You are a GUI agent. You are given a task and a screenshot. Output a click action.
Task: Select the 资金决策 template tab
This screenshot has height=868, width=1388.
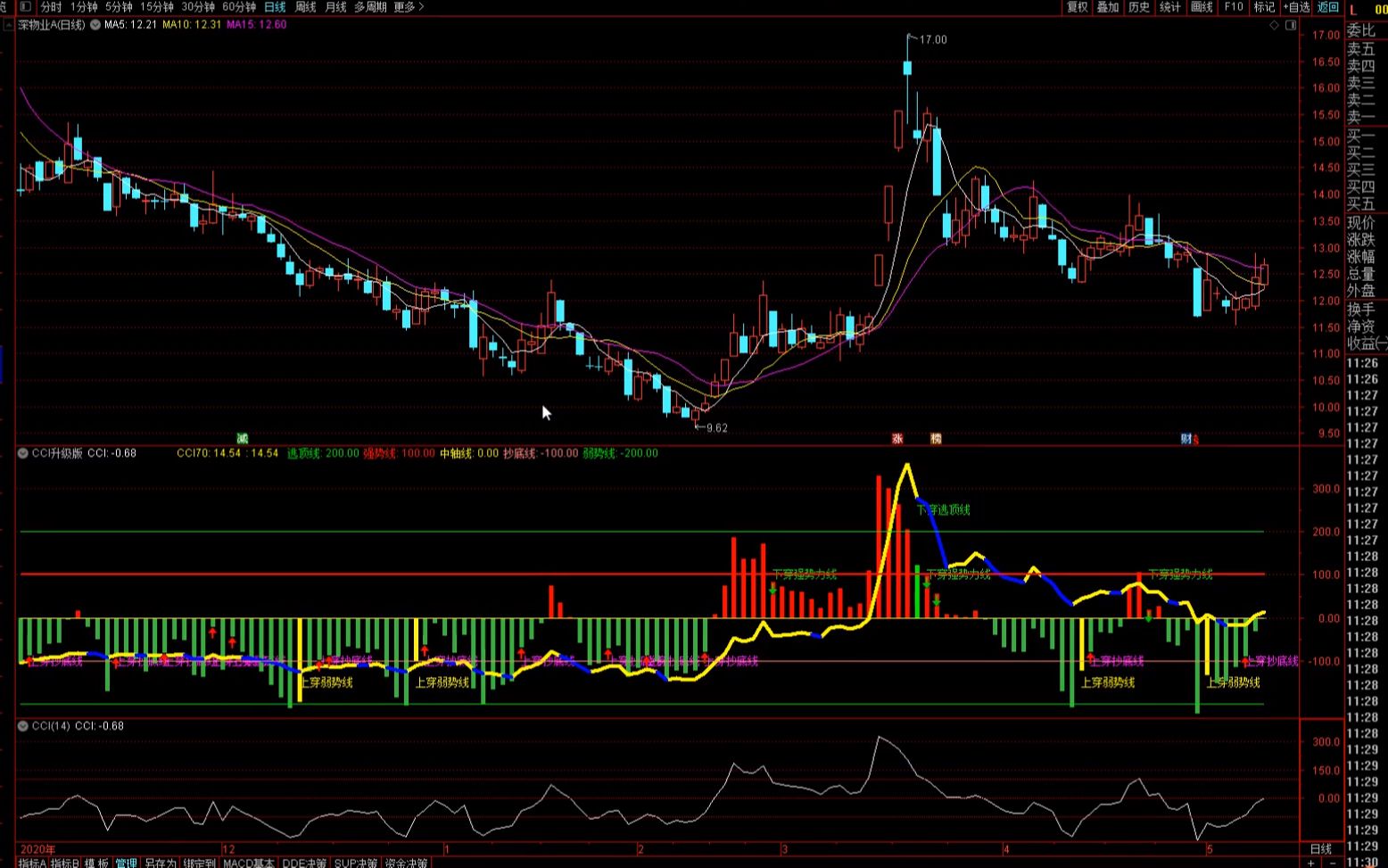(407, 863)
